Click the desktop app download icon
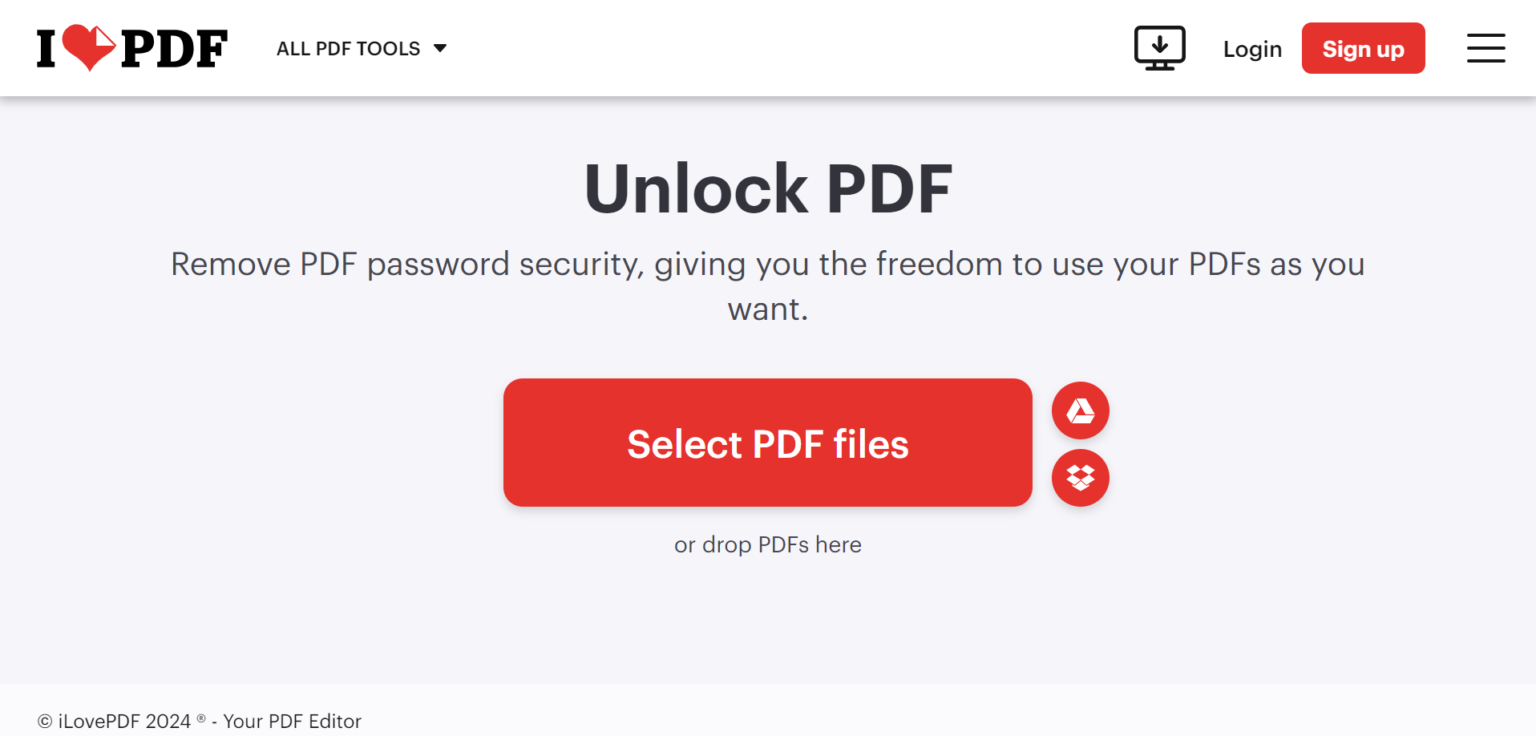The height and width of the screenshot is (736, 1536). click(1160, 46)
